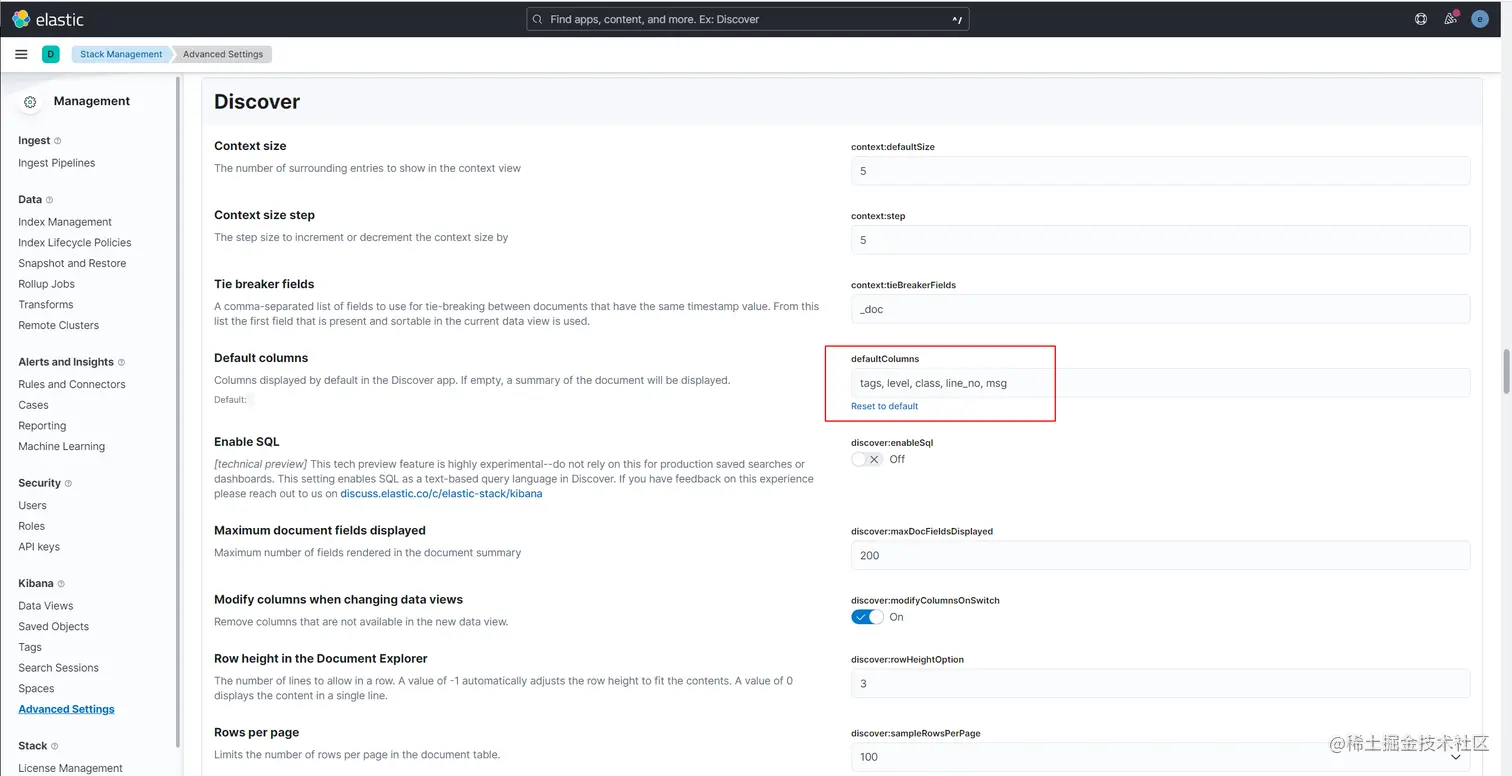Open Snapshot and Restore
This screenshot has height=776, width=1512.
(72, 263)
